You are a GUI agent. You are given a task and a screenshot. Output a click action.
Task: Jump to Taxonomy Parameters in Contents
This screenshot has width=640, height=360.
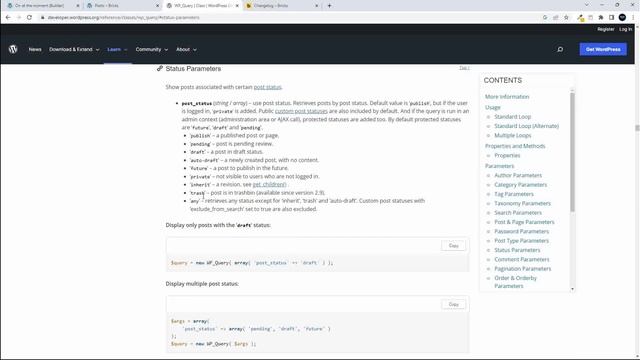pos(522,204)
